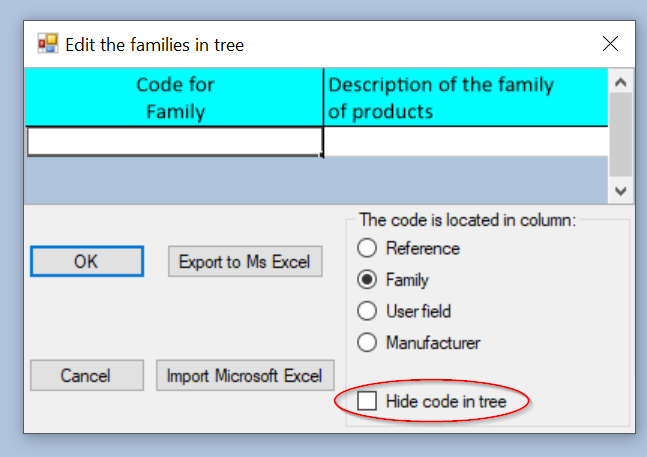
Task: Enable the Hide code in tree checkbox
Action: (368, 402)
